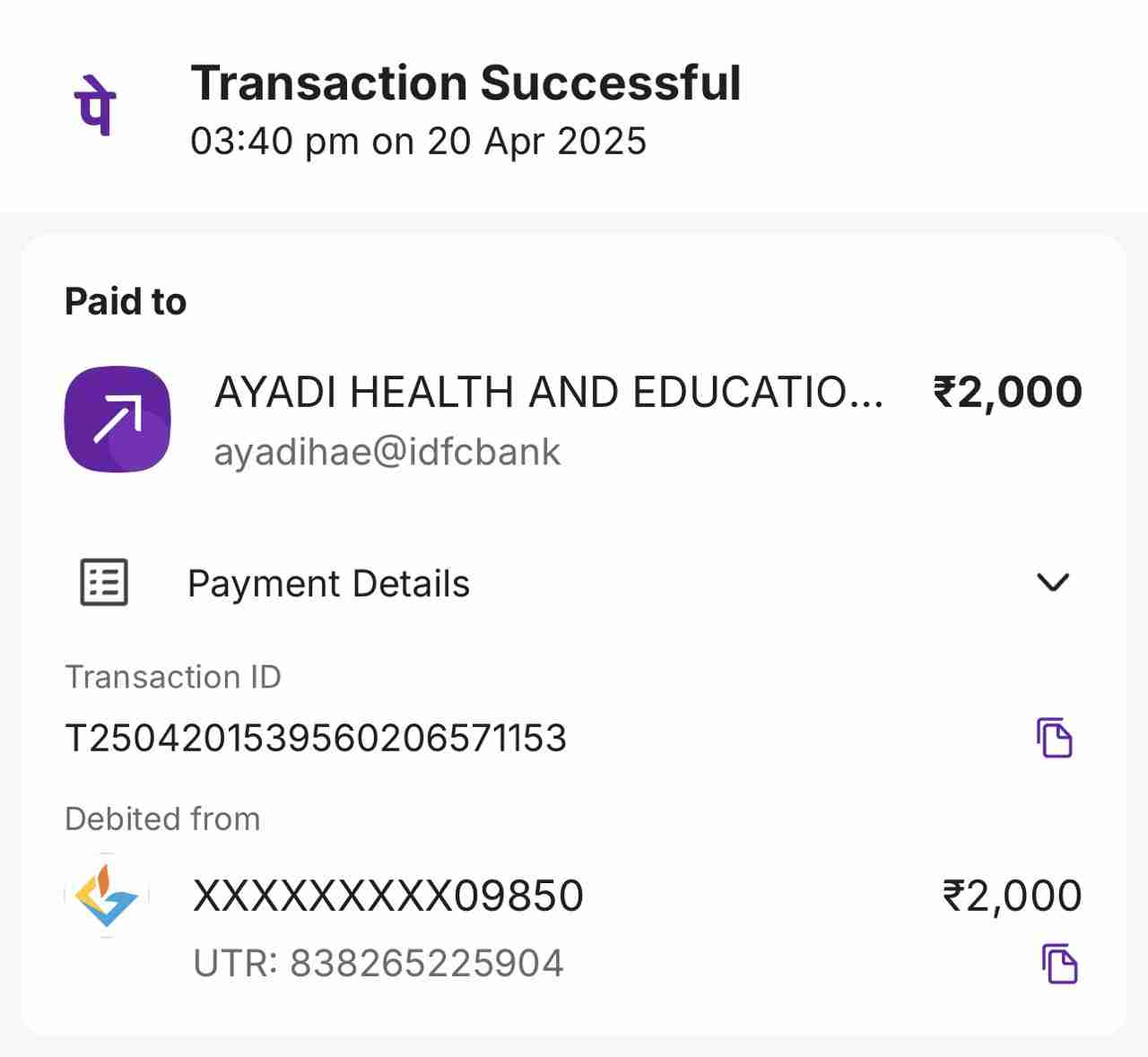The height and width of the screenshot is (1057, 1148).
Task: Click the Payment Details section label
Action: click(x=328, y=584)
